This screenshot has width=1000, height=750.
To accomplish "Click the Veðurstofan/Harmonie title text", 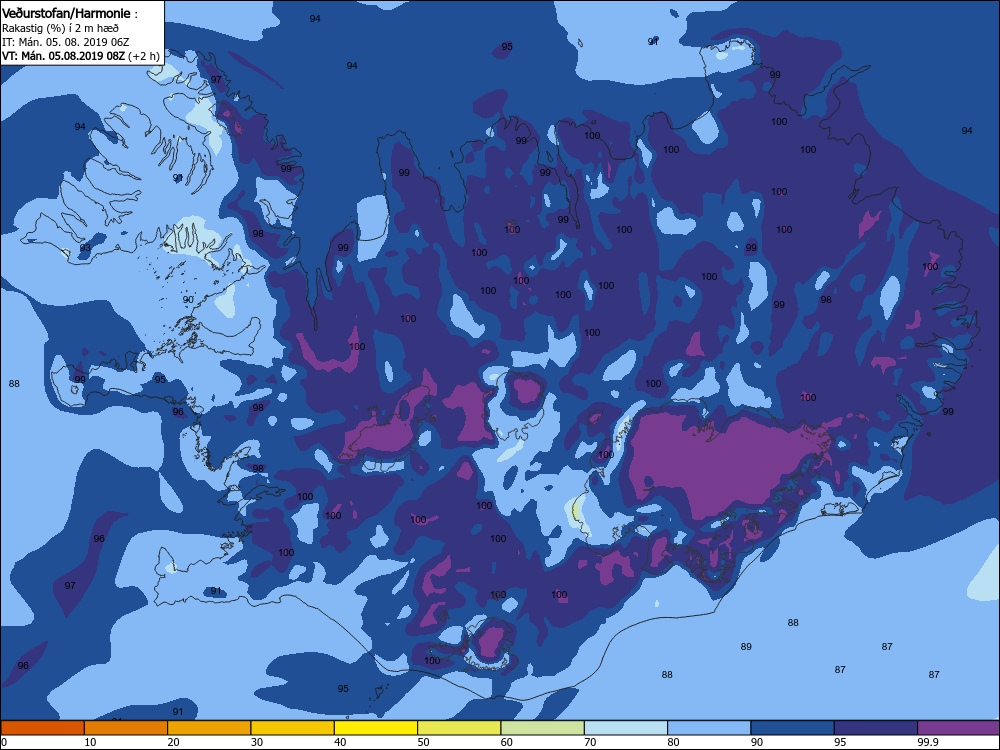I will [66, 13].
